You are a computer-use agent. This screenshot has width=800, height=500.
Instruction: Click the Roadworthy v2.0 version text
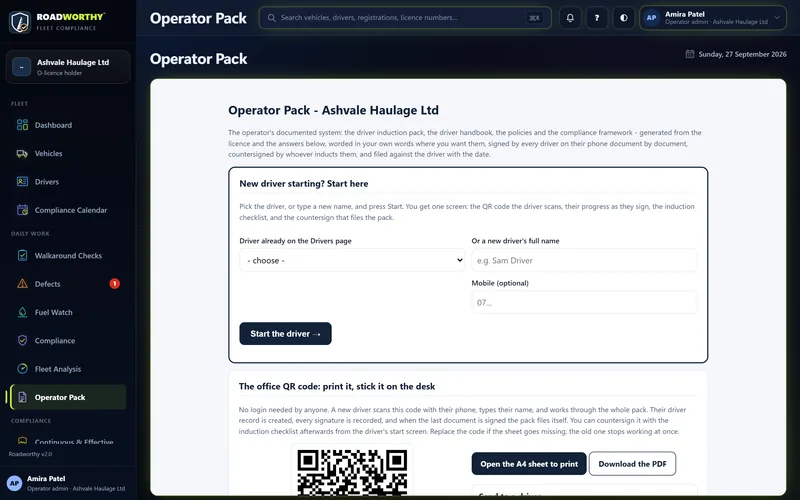[x=30, y=454]
